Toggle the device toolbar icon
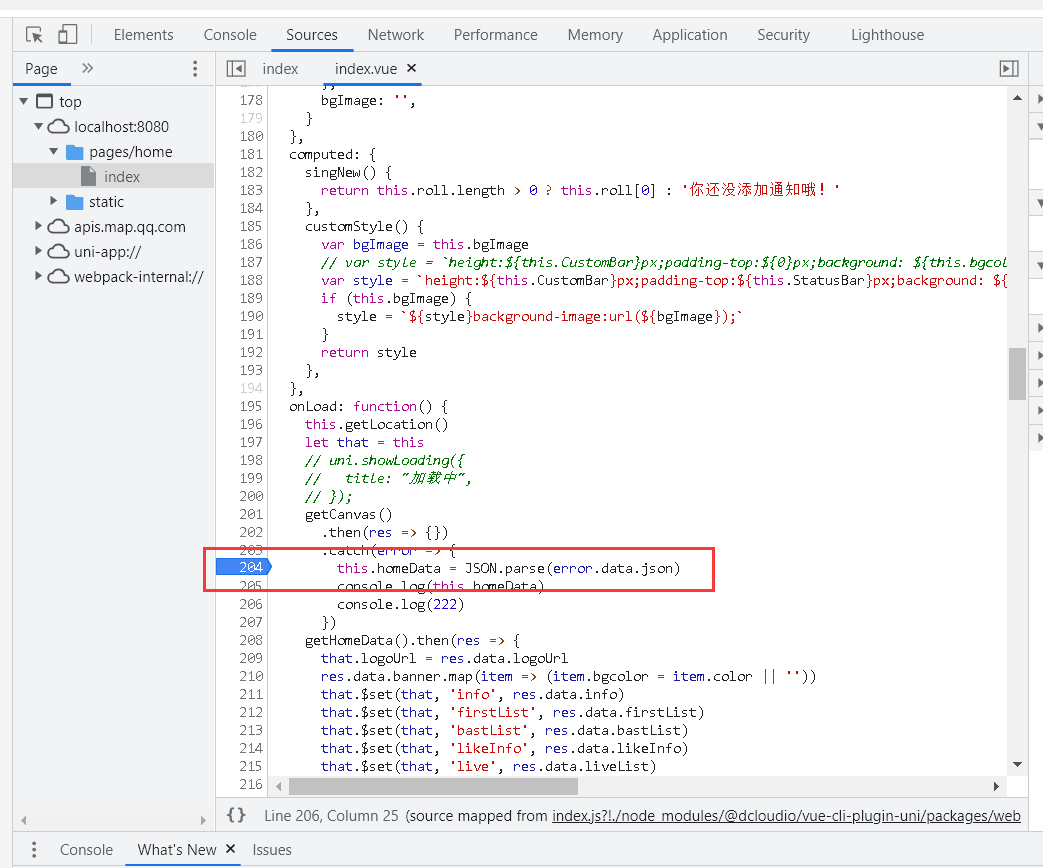The image size is (1043, 868). pos(68,35)
